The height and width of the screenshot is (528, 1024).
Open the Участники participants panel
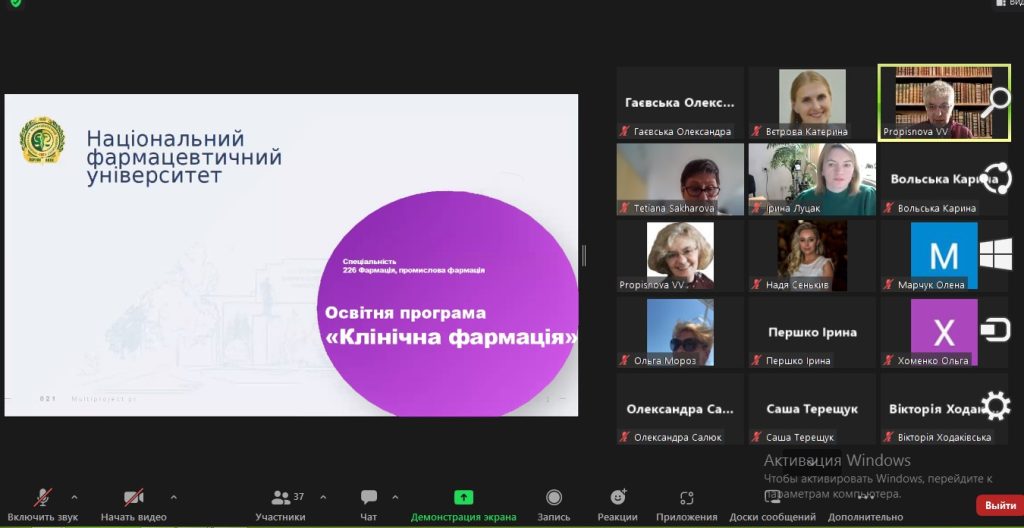pos(281,505)
